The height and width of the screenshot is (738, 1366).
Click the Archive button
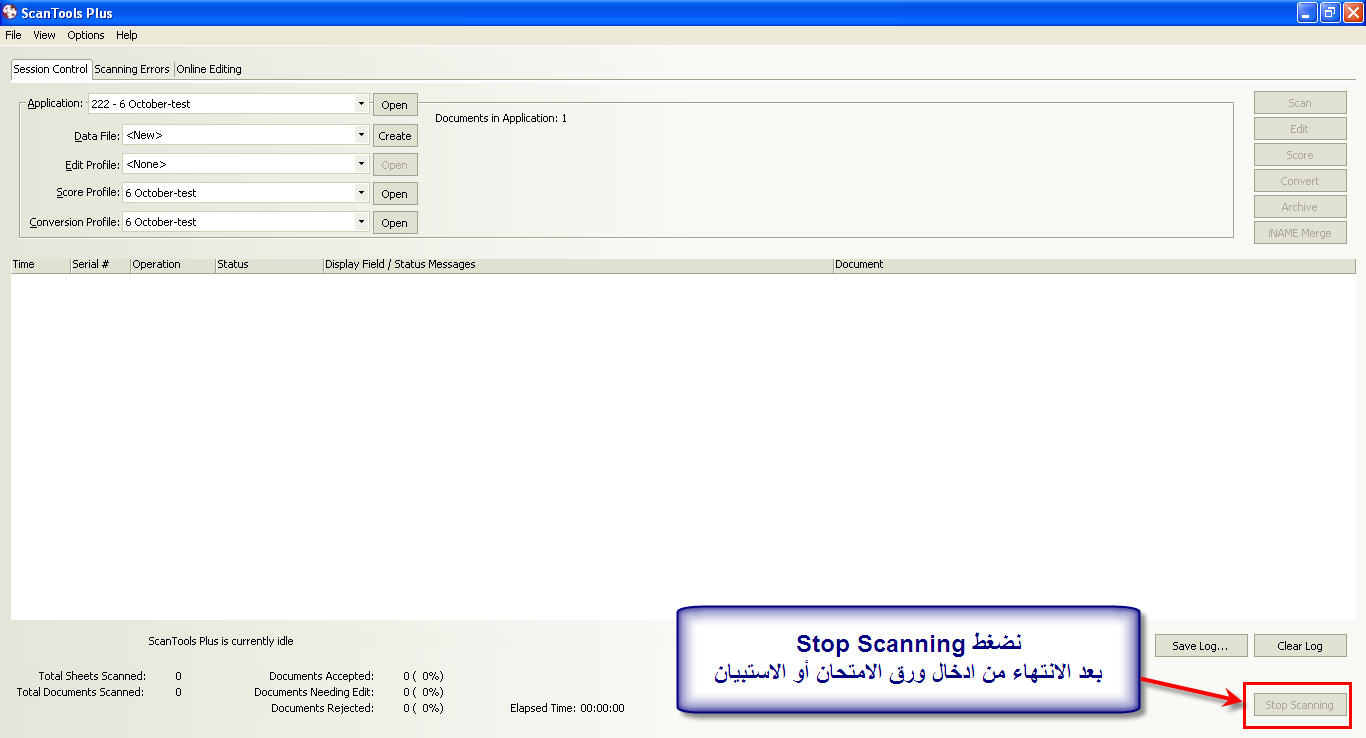click(1300, 207)
